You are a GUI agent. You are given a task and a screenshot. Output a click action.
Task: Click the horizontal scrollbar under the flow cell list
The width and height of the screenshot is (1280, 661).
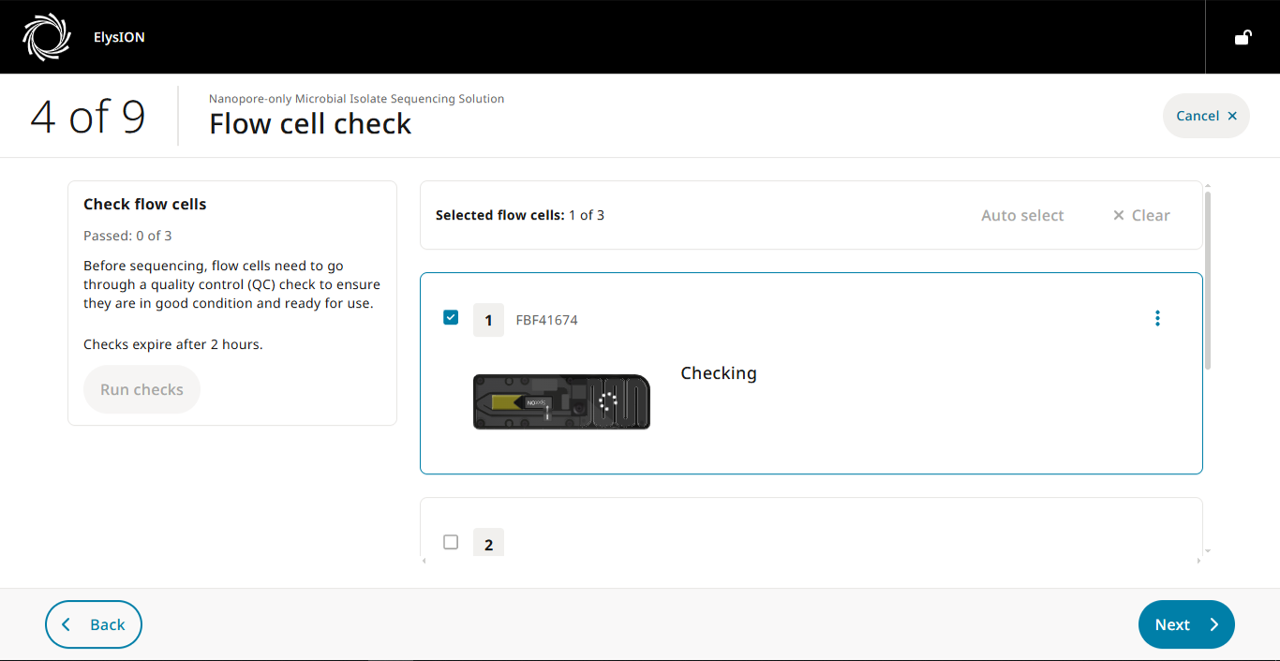(810, 561)
